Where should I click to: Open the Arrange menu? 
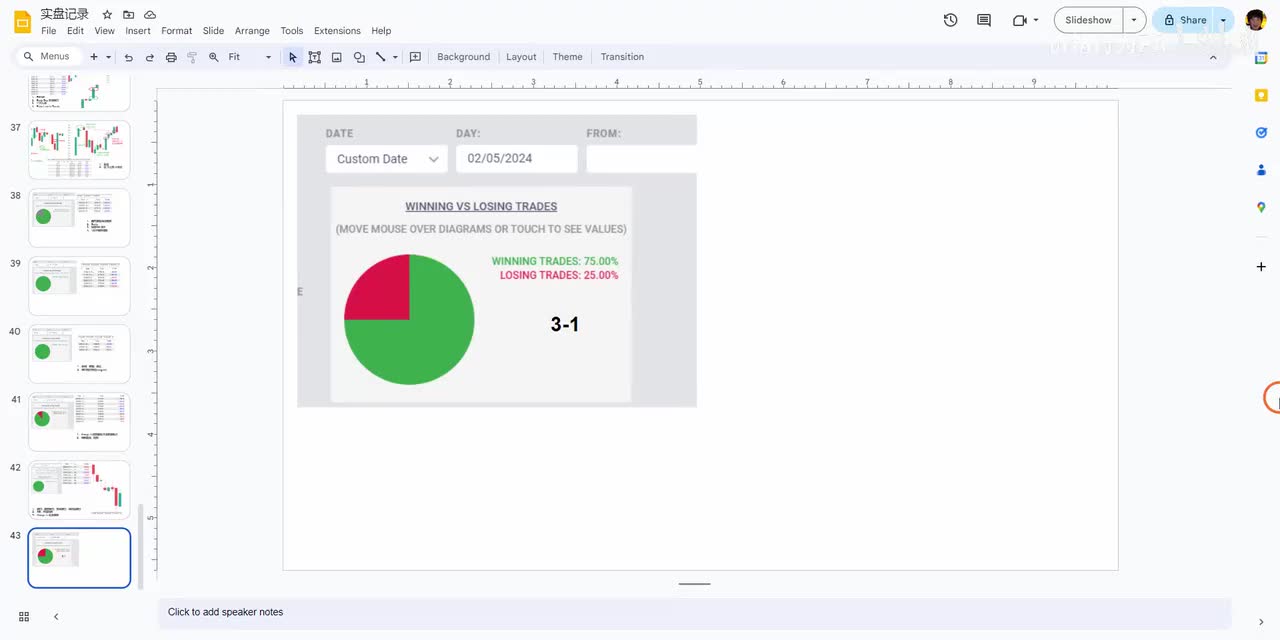coord(252,31)
